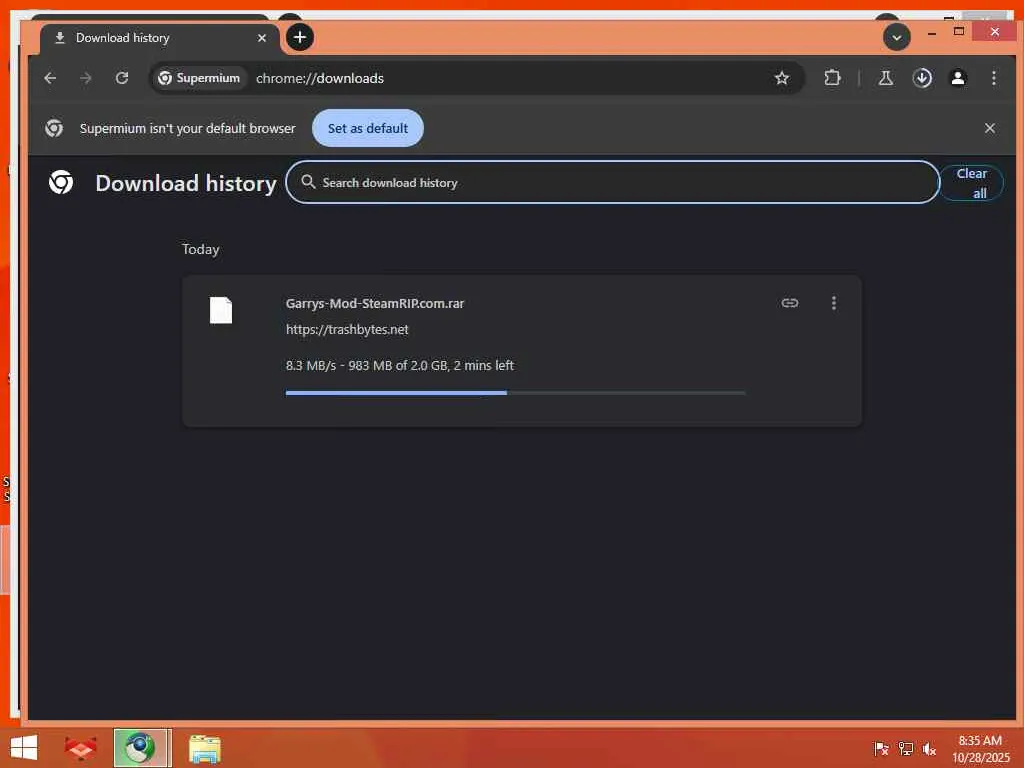Close the Download history tab
The width and height of the screenshot is (1024, 768).
(x=262, y=38)
